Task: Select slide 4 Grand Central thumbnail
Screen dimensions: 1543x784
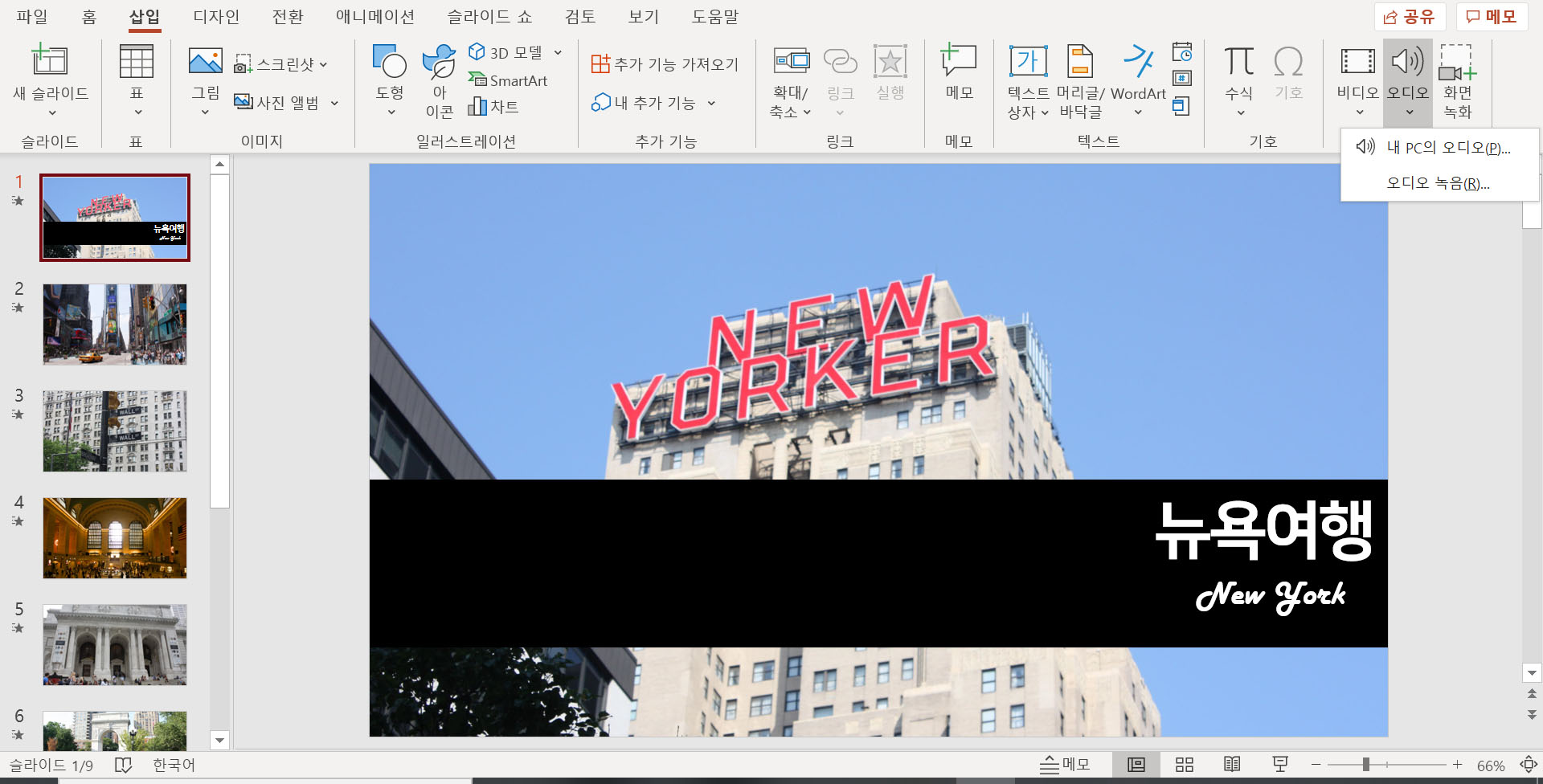Action: tap(115, 538)
